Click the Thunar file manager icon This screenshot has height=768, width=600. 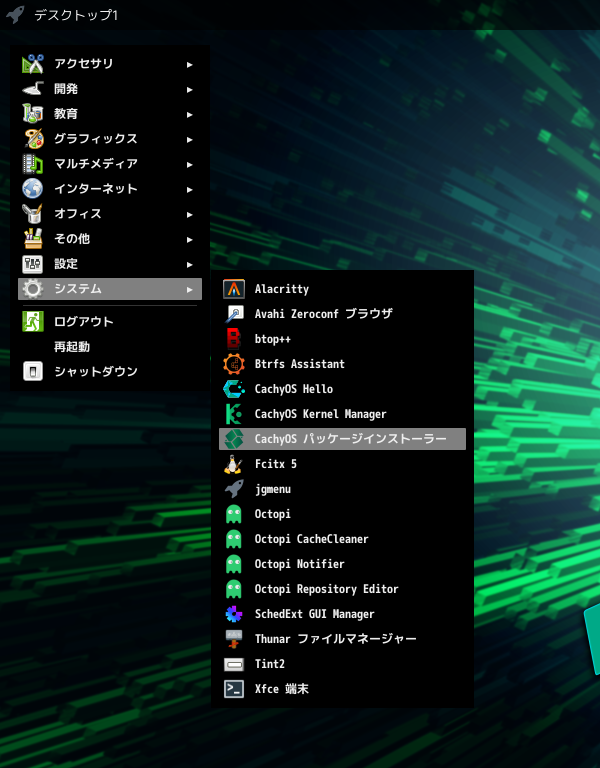[234, 639]
